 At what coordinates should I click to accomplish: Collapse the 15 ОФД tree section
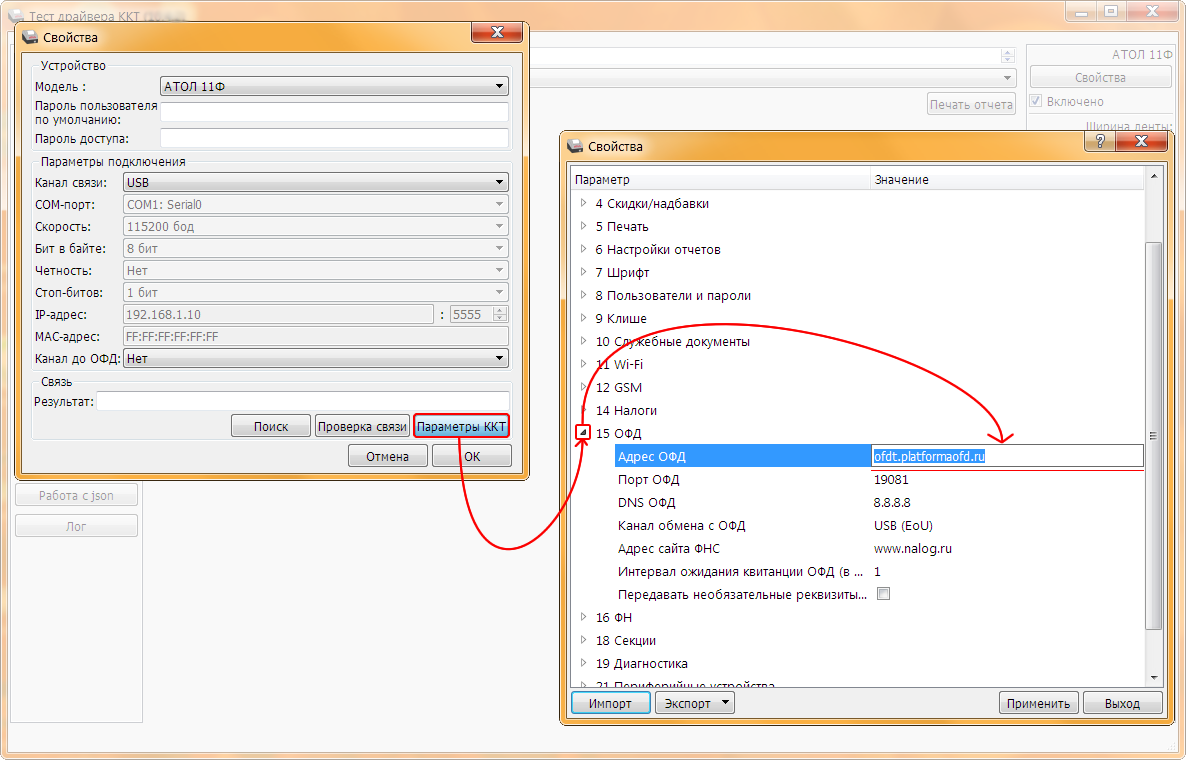pyautogui.click(x=584, y=433)
